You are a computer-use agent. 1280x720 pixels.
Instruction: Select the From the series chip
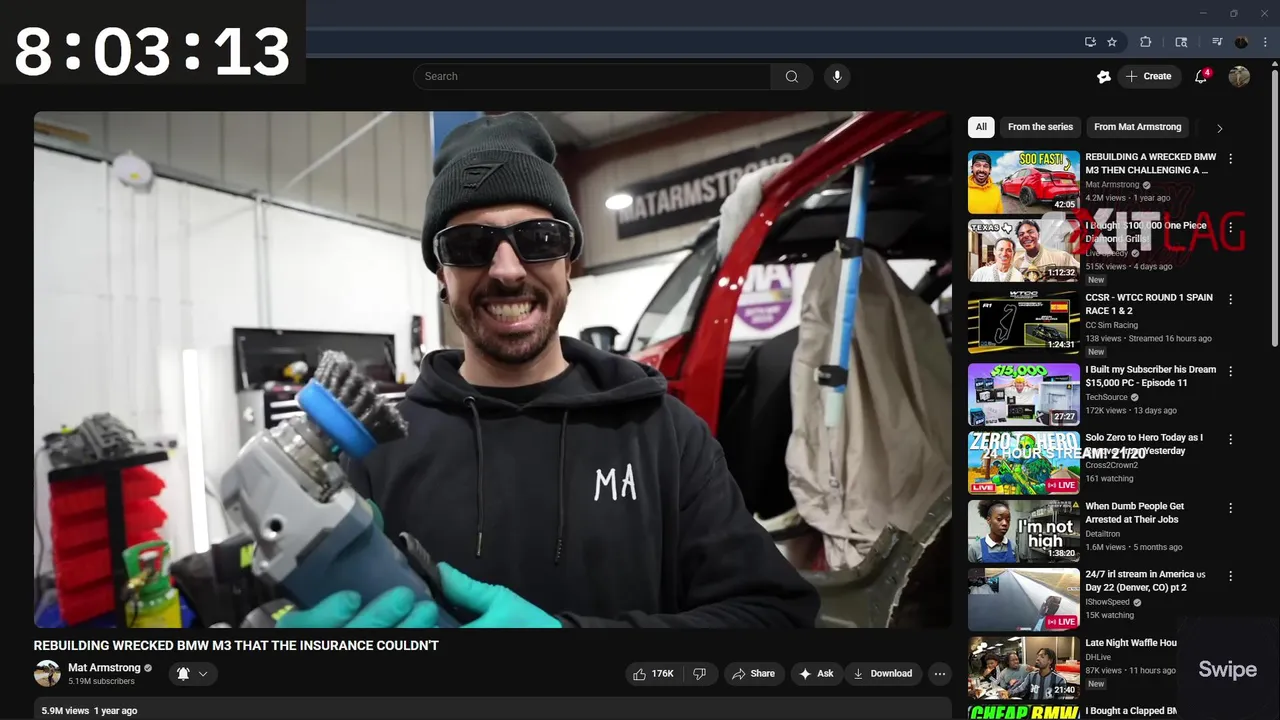[x=1040, y=127]
